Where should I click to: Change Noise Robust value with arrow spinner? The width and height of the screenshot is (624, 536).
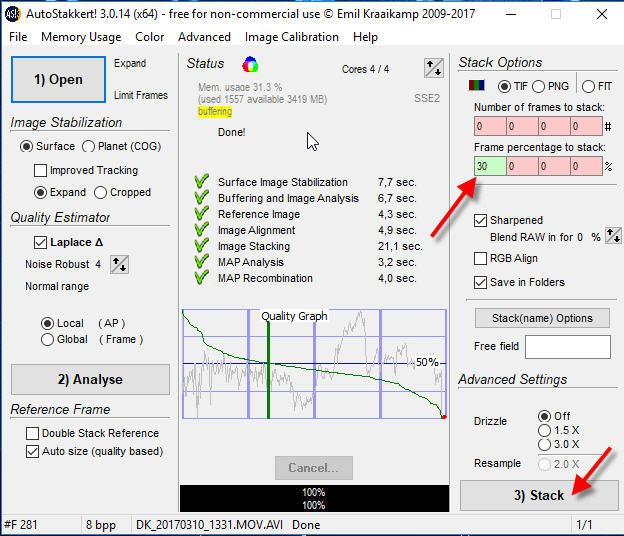point(118,265)
